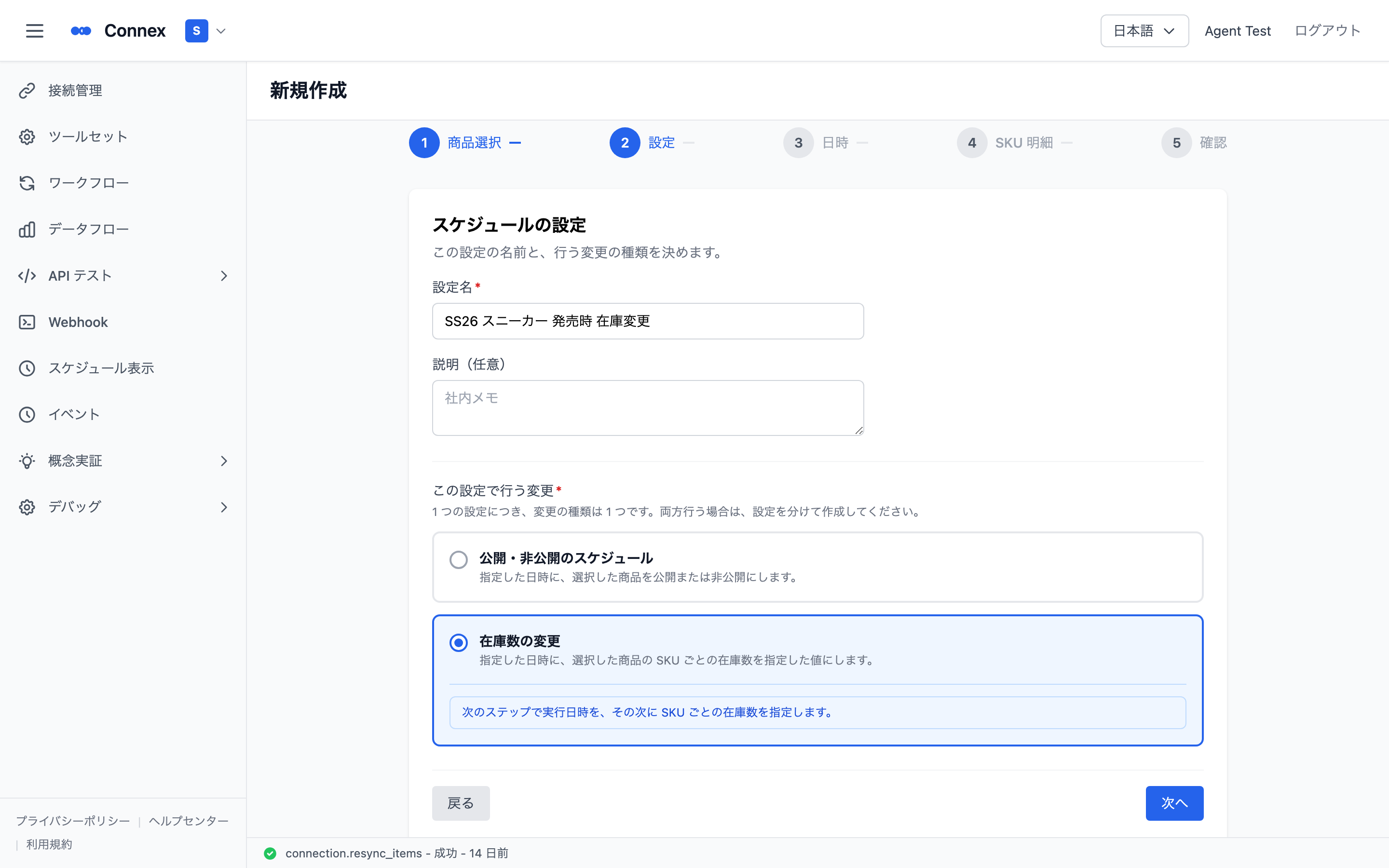
Task: Open the ヘルプセンター link
Action: pos(189,821)
